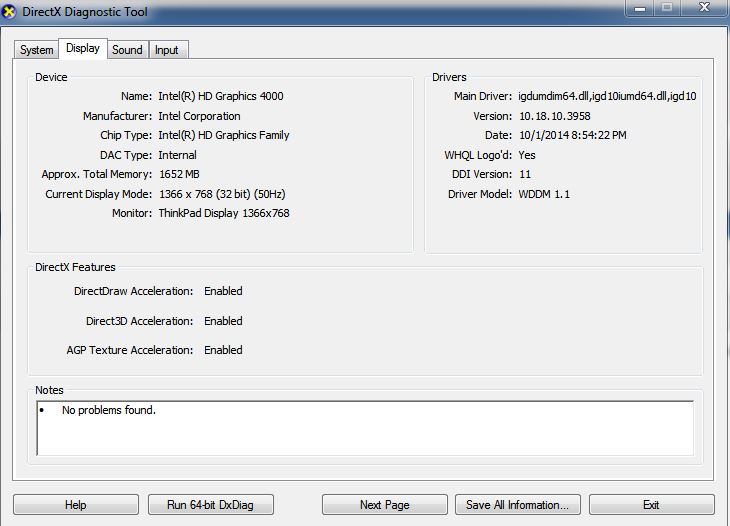
Task: Click inside the Notes text box
Action: [x=365, y=428]
